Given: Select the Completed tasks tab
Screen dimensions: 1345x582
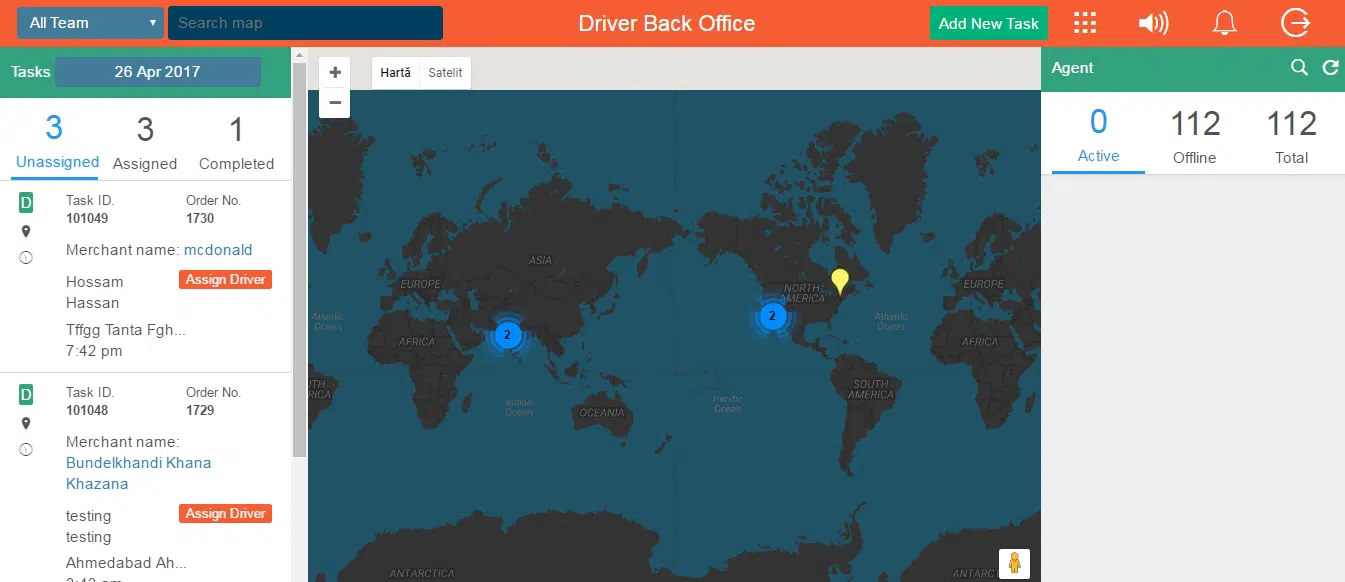Looking at the screenshot, I should coord(236,143).
